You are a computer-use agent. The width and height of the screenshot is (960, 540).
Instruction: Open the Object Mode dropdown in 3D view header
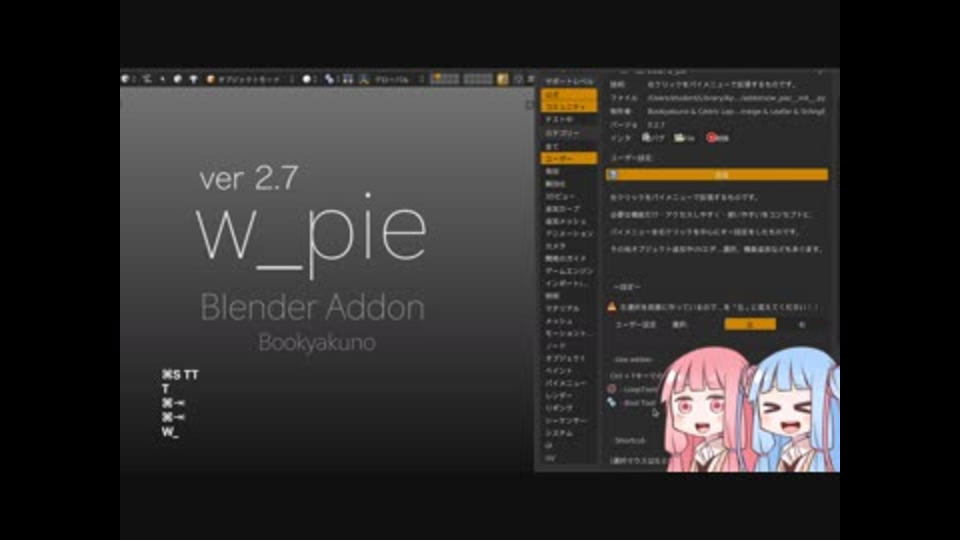[250, 79]
